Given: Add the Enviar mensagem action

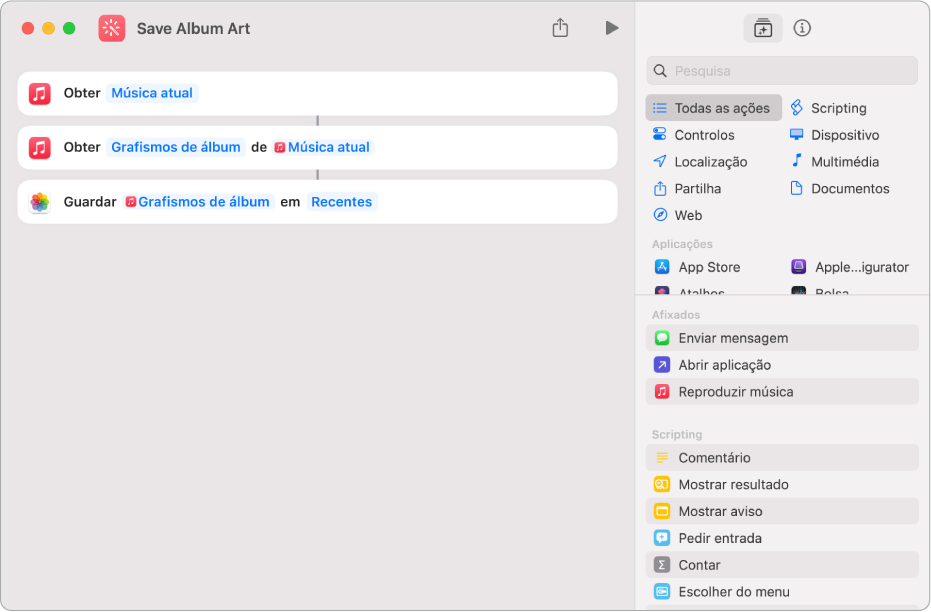Looking at the screenshot, I should [x=782, y=338].
